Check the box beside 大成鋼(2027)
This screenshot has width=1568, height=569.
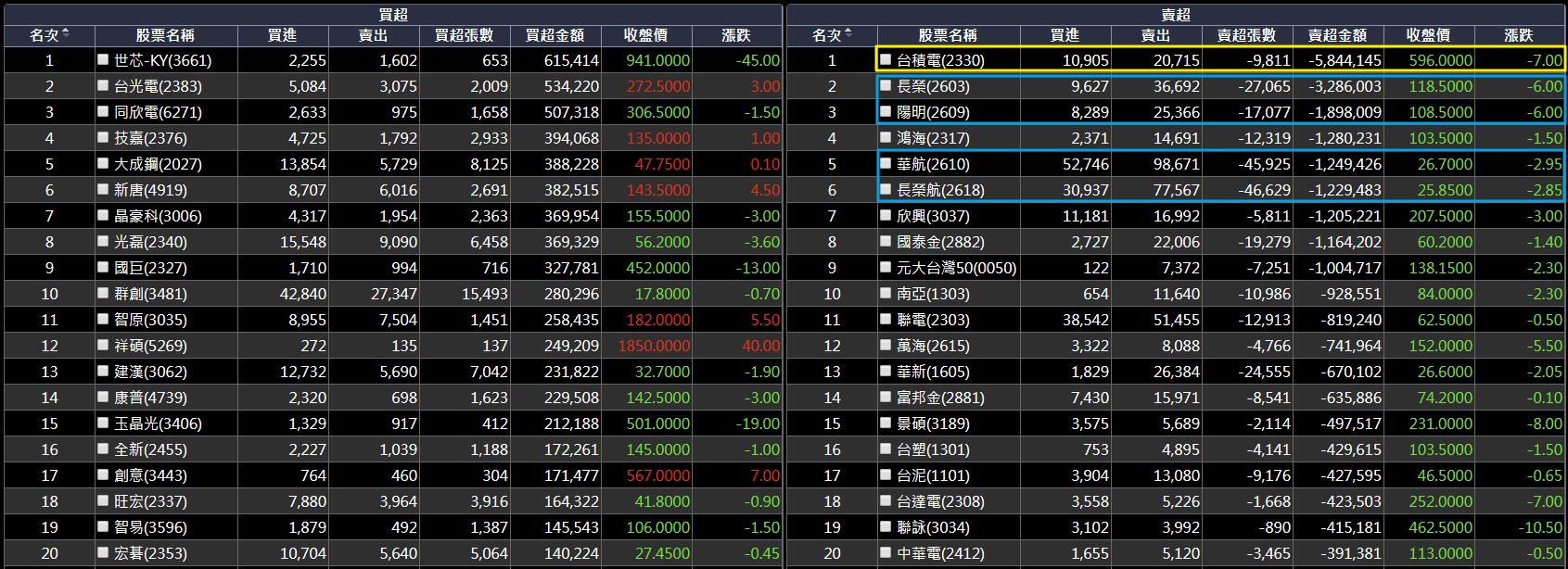(x=103, y=163)
